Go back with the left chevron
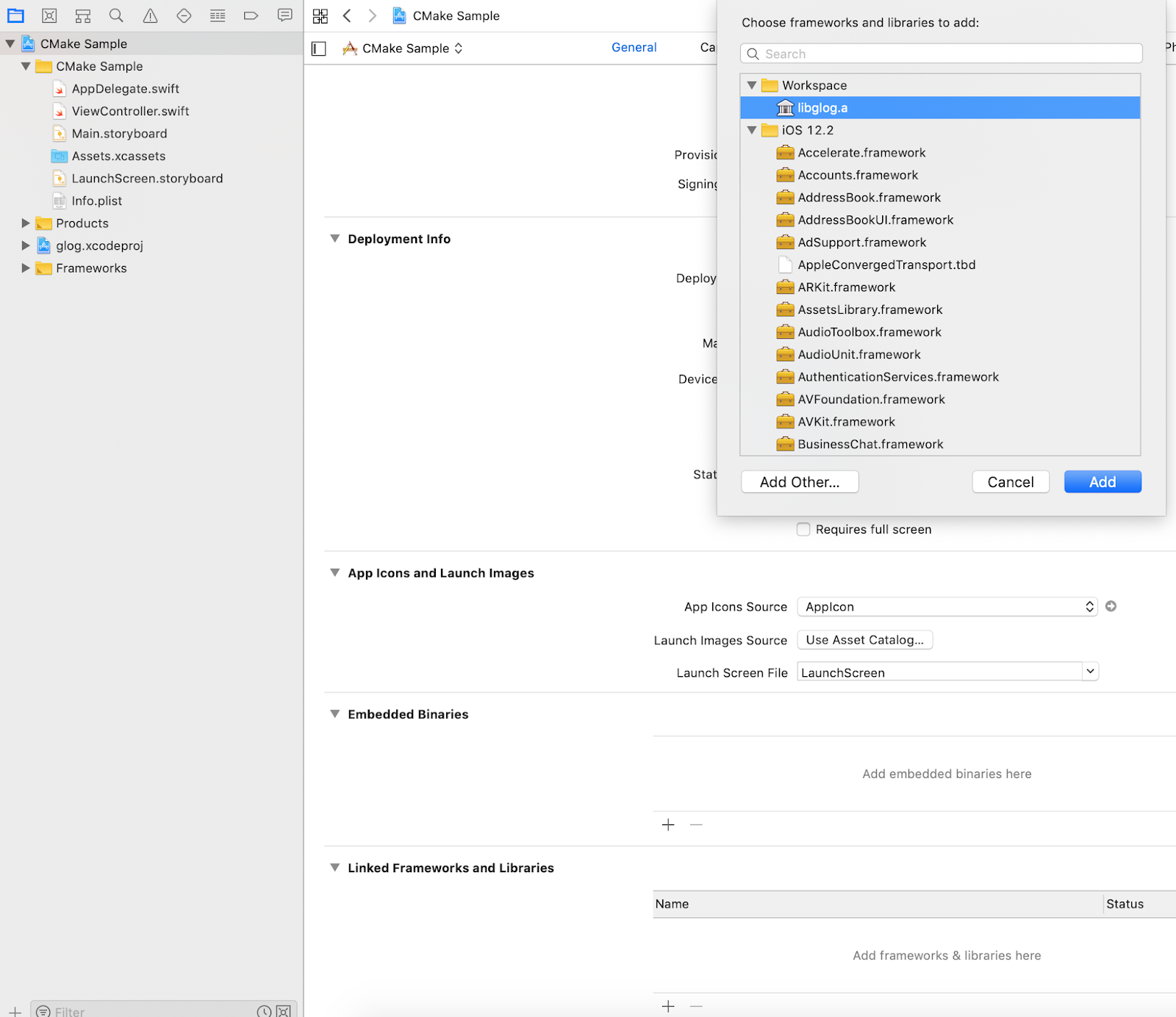1176x1017 pixels. [x=347, y=15]
